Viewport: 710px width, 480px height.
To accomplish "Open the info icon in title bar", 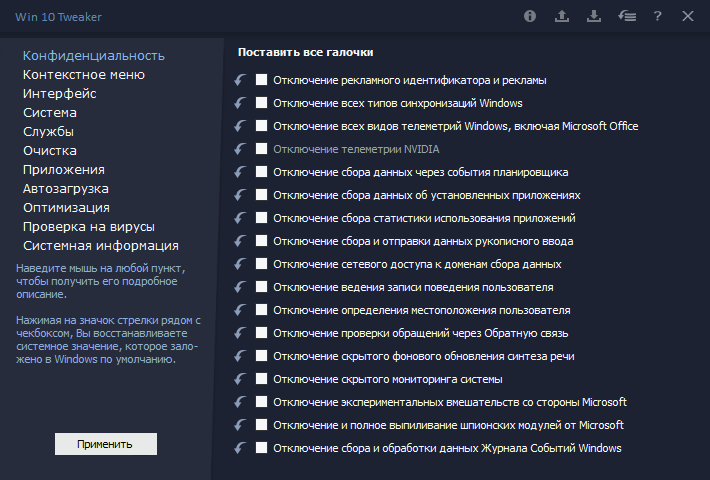I will (x=530, y=16).
